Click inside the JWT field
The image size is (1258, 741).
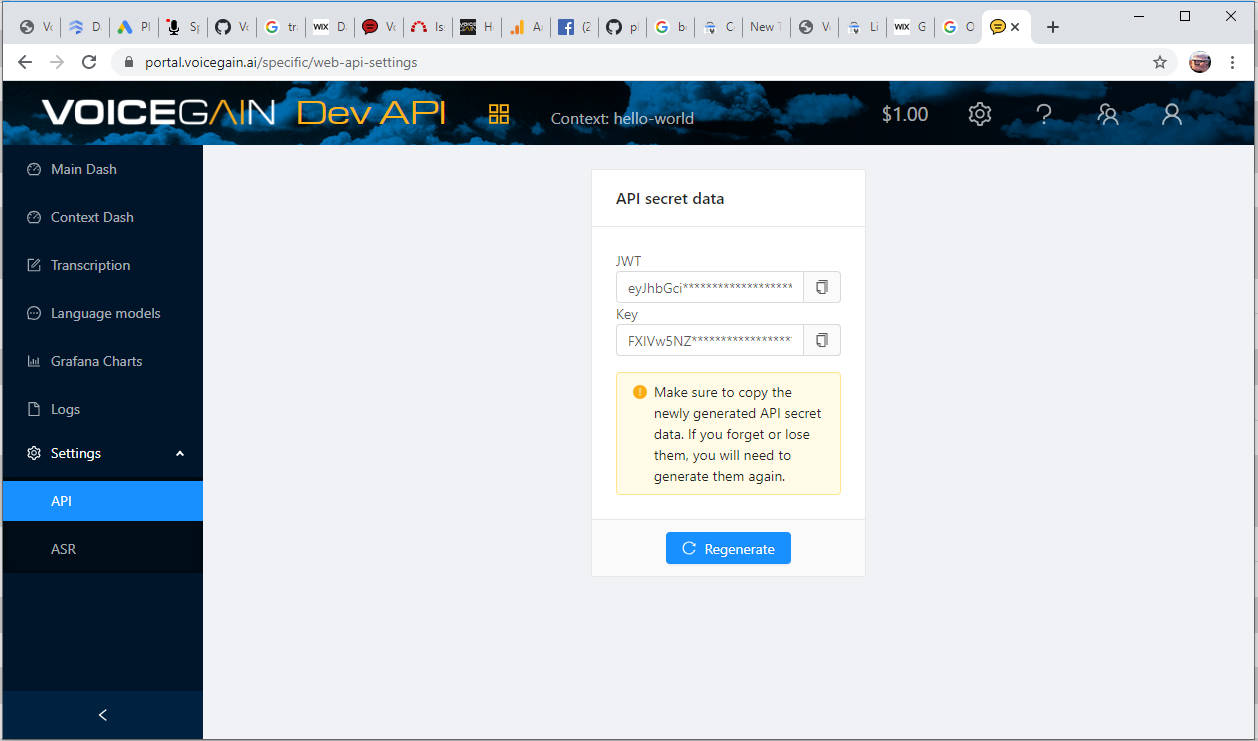pos(710,287)
